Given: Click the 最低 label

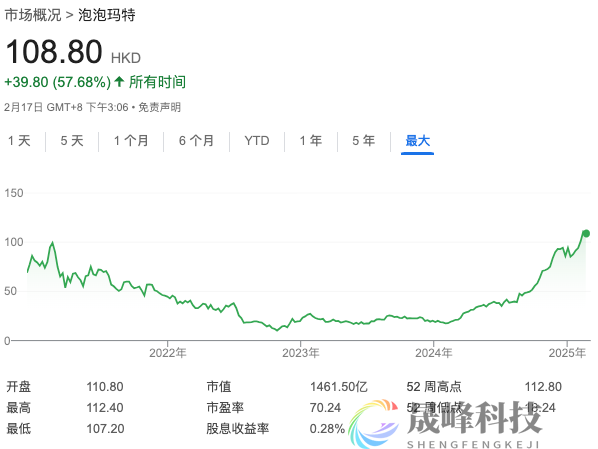Looking at the screenshot, I should click(x=19, y=429).
